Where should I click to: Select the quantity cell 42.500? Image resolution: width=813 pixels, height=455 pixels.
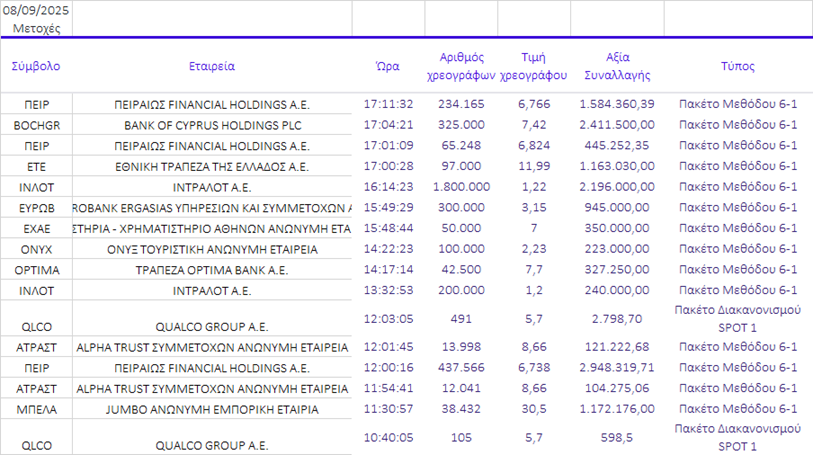click(x=461, y=270)
